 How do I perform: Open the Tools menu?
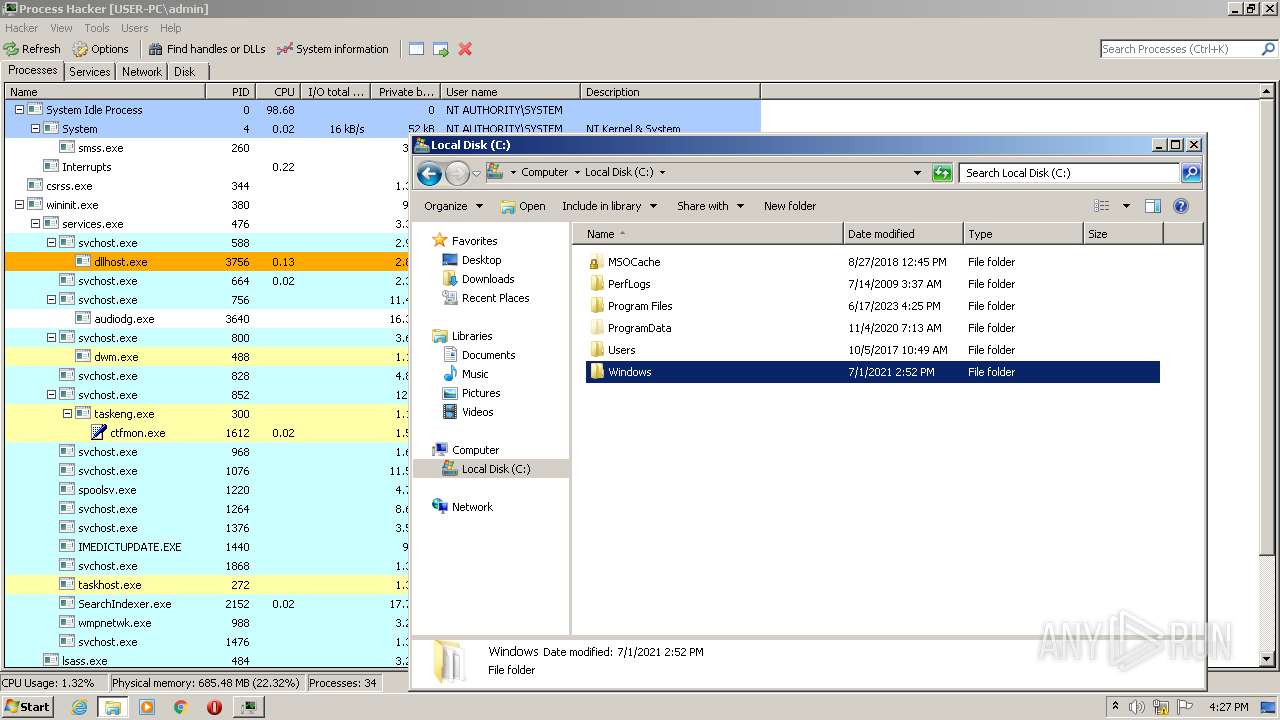coord(97,28)
